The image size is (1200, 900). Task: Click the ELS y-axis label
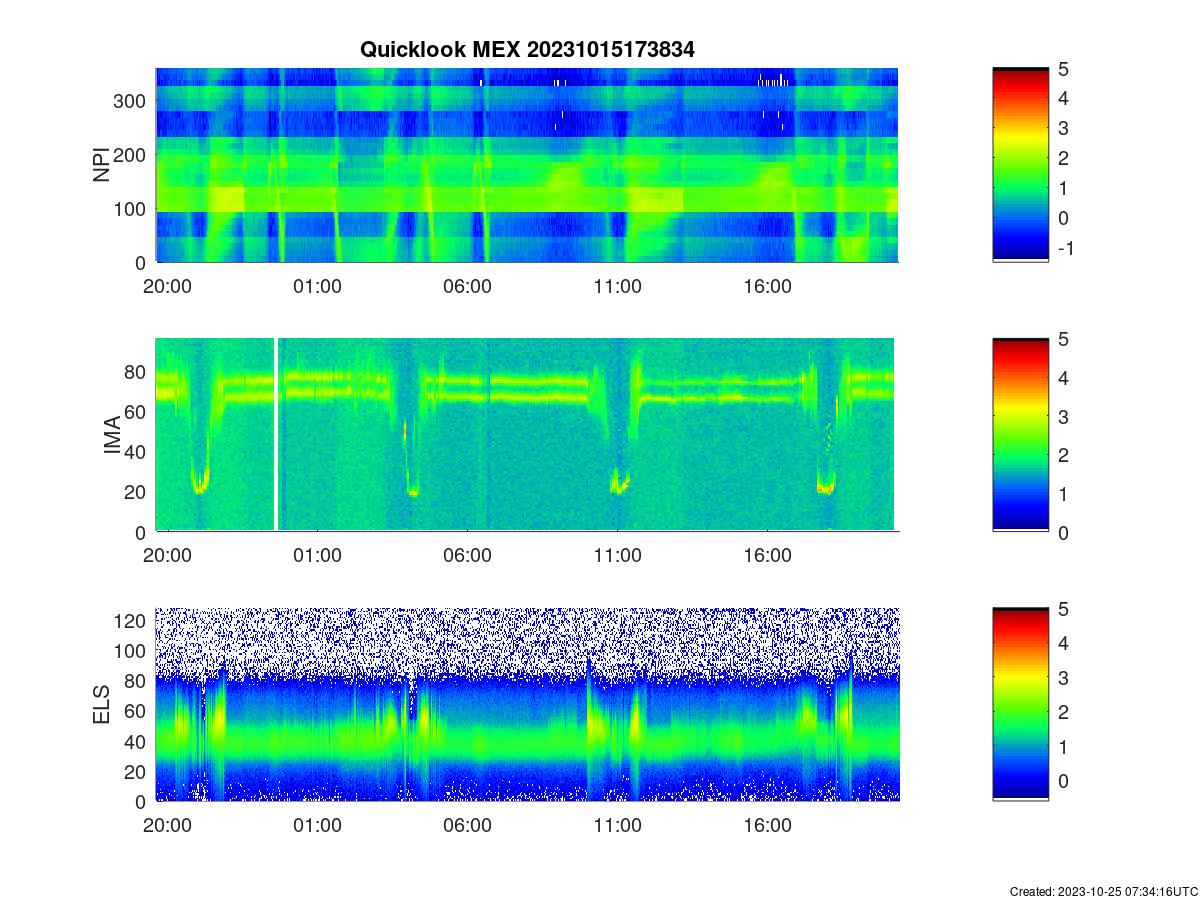pyautogui.click(x=103, y=705)
